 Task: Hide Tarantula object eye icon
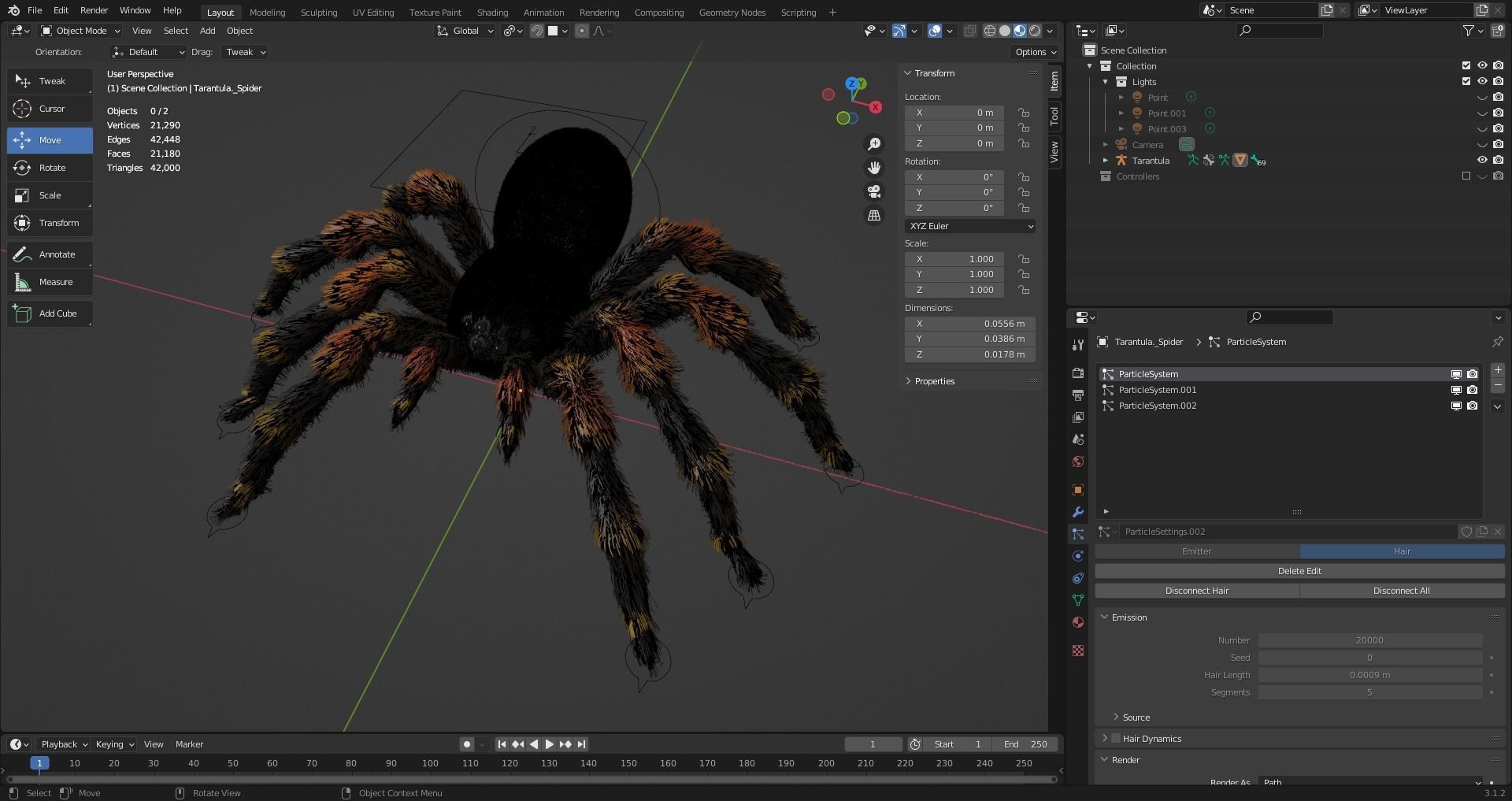point(1481,161)
